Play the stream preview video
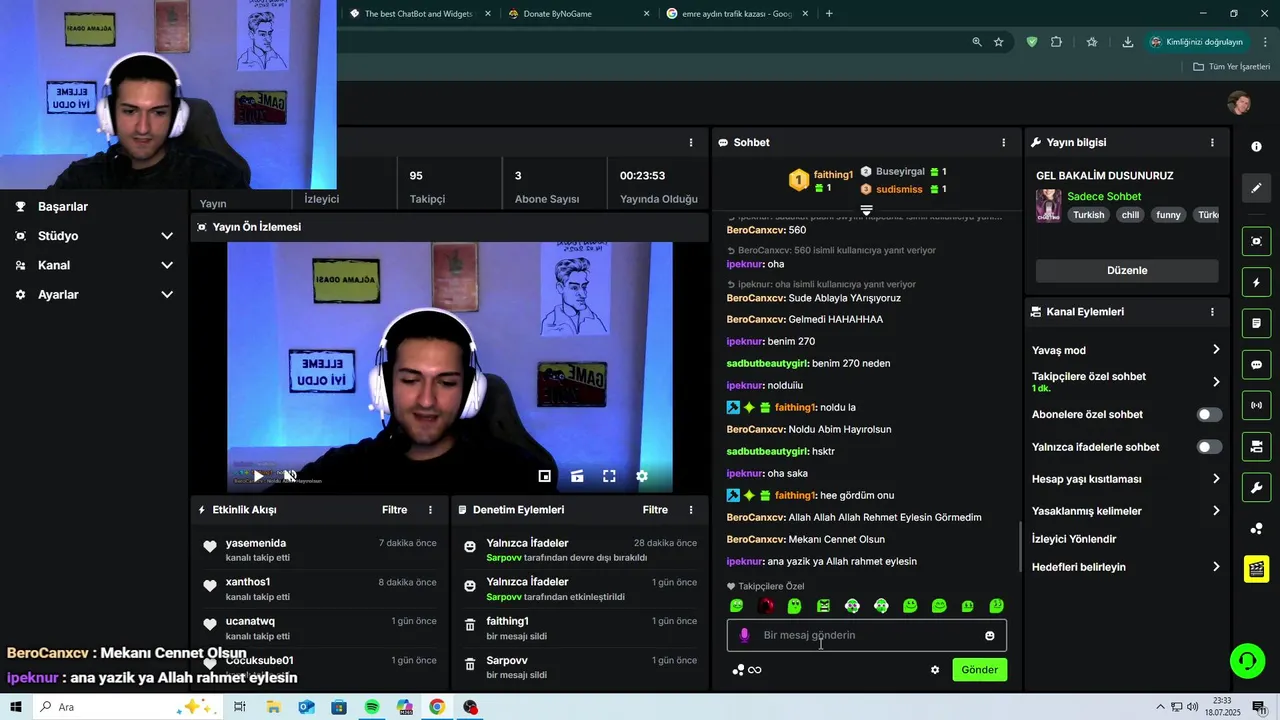This screenshot has height=720, width=1280. pyautogui.click(x=258, y=476)
